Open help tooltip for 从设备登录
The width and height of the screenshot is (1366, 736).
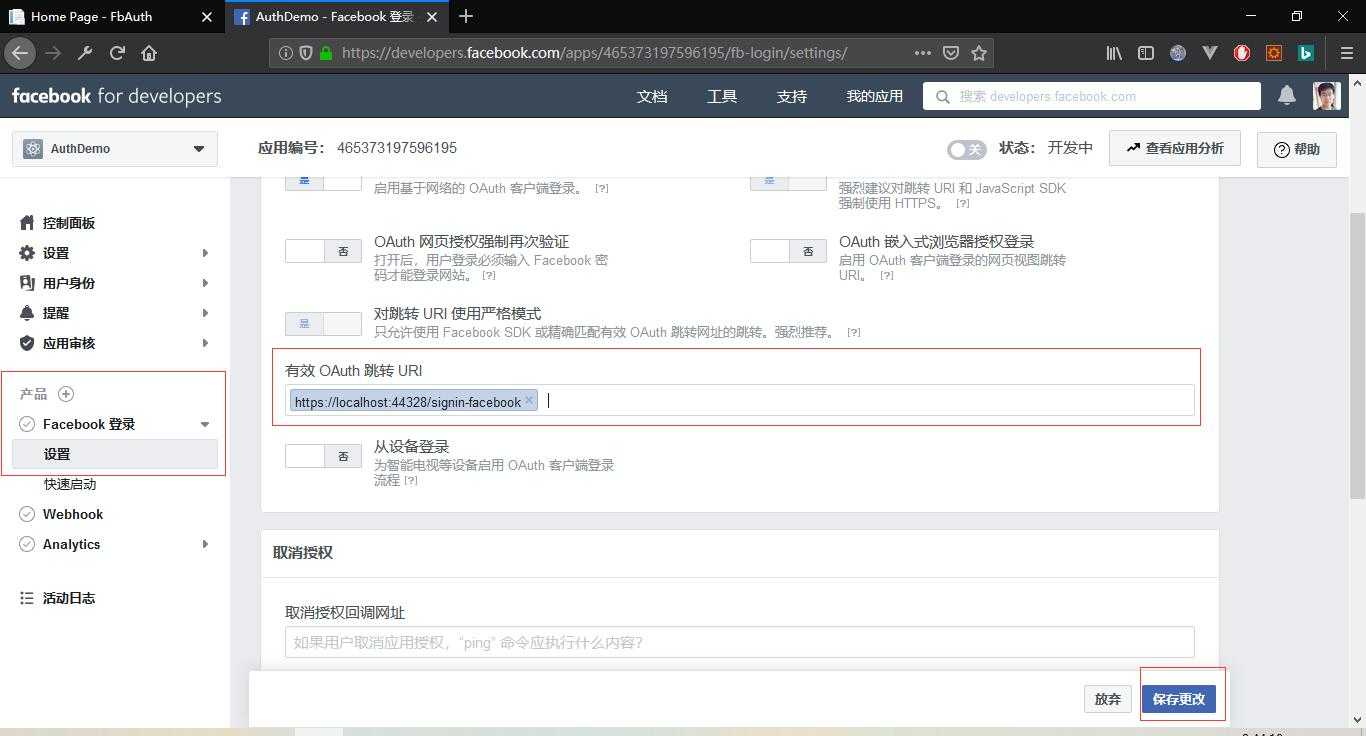pyautogui.click(x=411, y=480)
